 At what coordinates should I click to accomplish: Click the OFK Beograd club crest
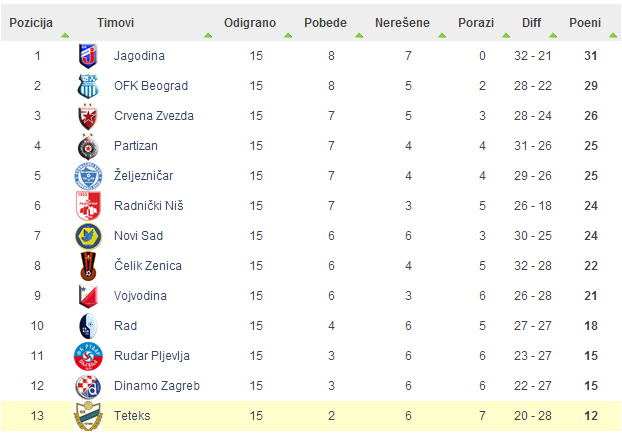coord(88,86)
